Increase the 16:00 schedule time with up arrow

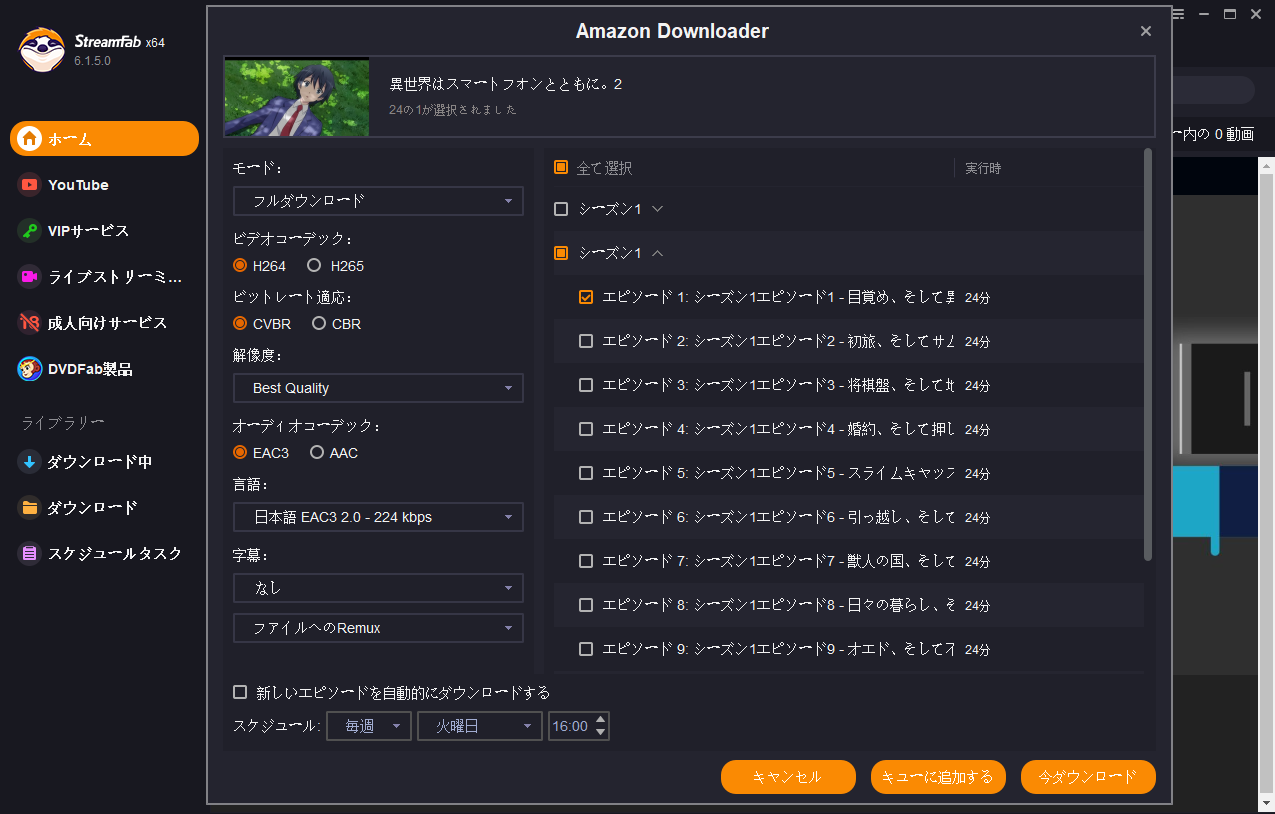(x=600, y=720)
